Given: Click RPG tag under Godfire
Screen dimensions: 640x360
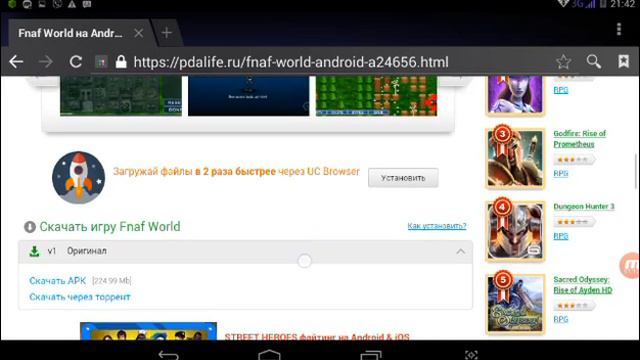Looking at the screenshot, I should (560, 173).
